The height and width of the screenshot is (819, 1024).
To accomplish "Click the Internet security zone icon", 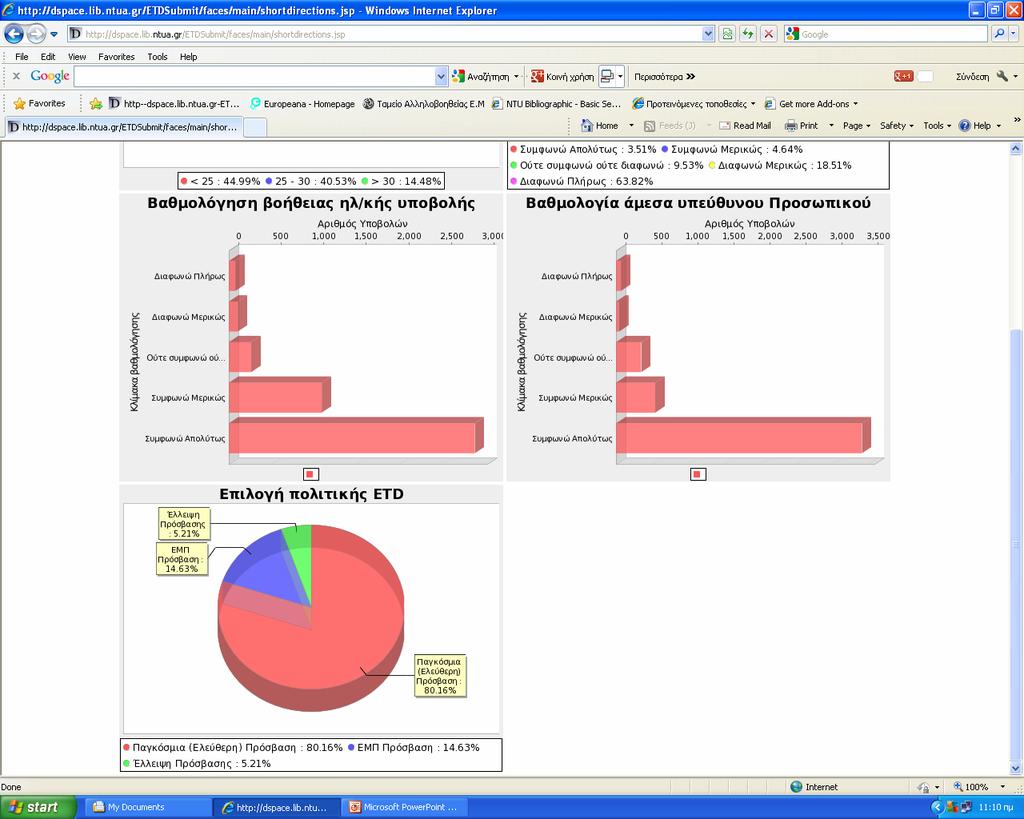I will 796,786.
